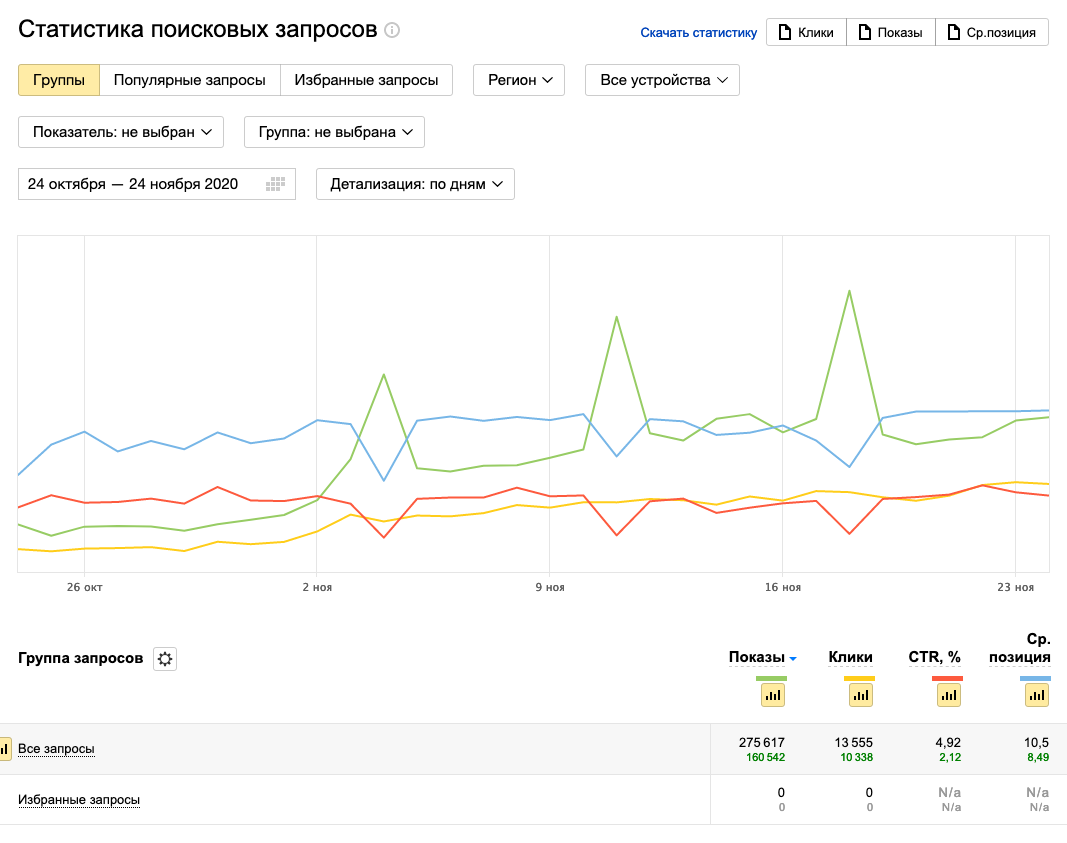The image size is (1067, 843).
Task: Toggle the Клики chart line icon
Action: tap(861, 695)
